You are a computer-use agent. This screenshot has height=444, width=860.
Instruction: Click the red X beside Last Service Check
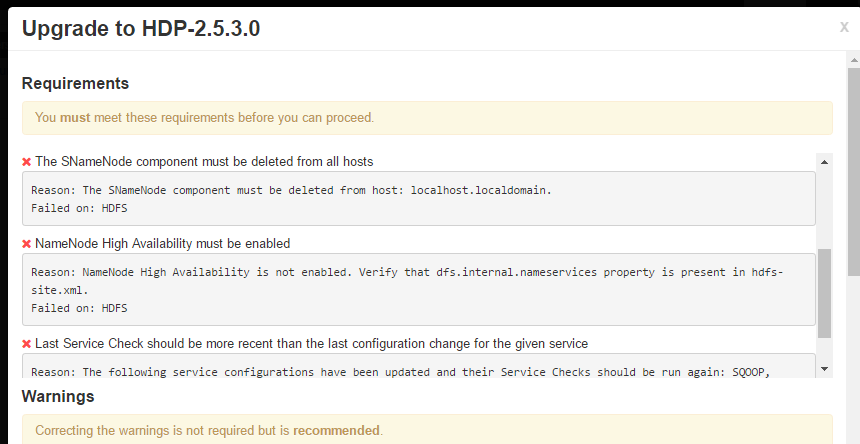(27, 344)
